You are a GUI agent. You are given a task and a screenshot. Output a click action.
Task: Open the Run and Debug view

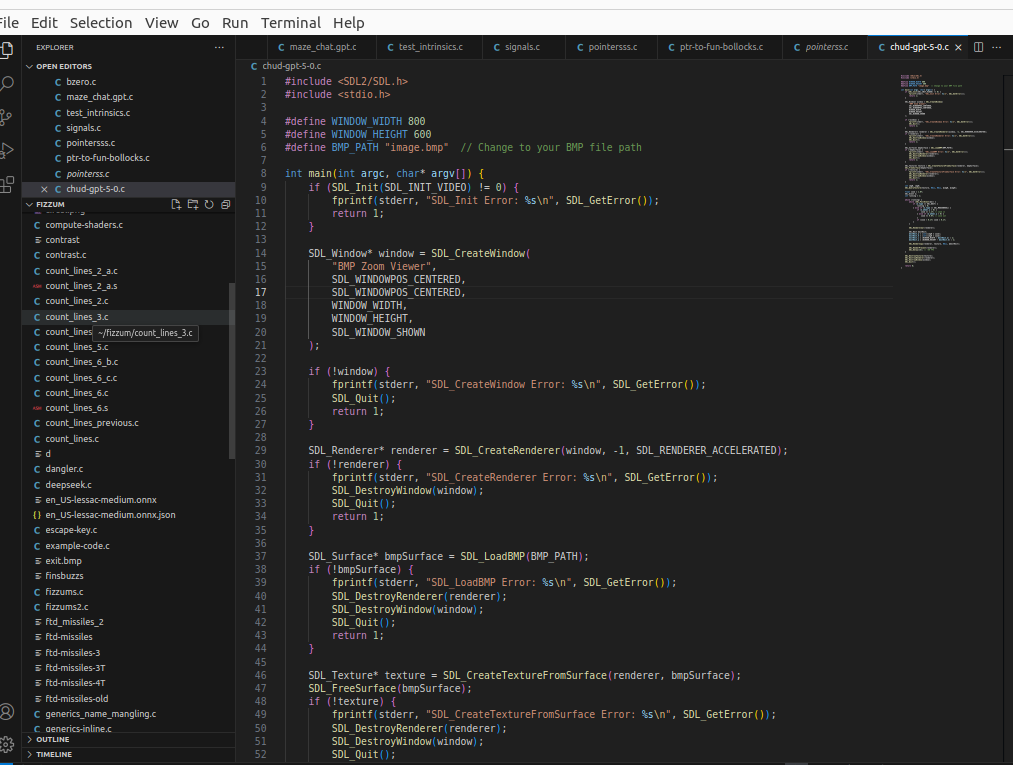click(x=6, y=151)
